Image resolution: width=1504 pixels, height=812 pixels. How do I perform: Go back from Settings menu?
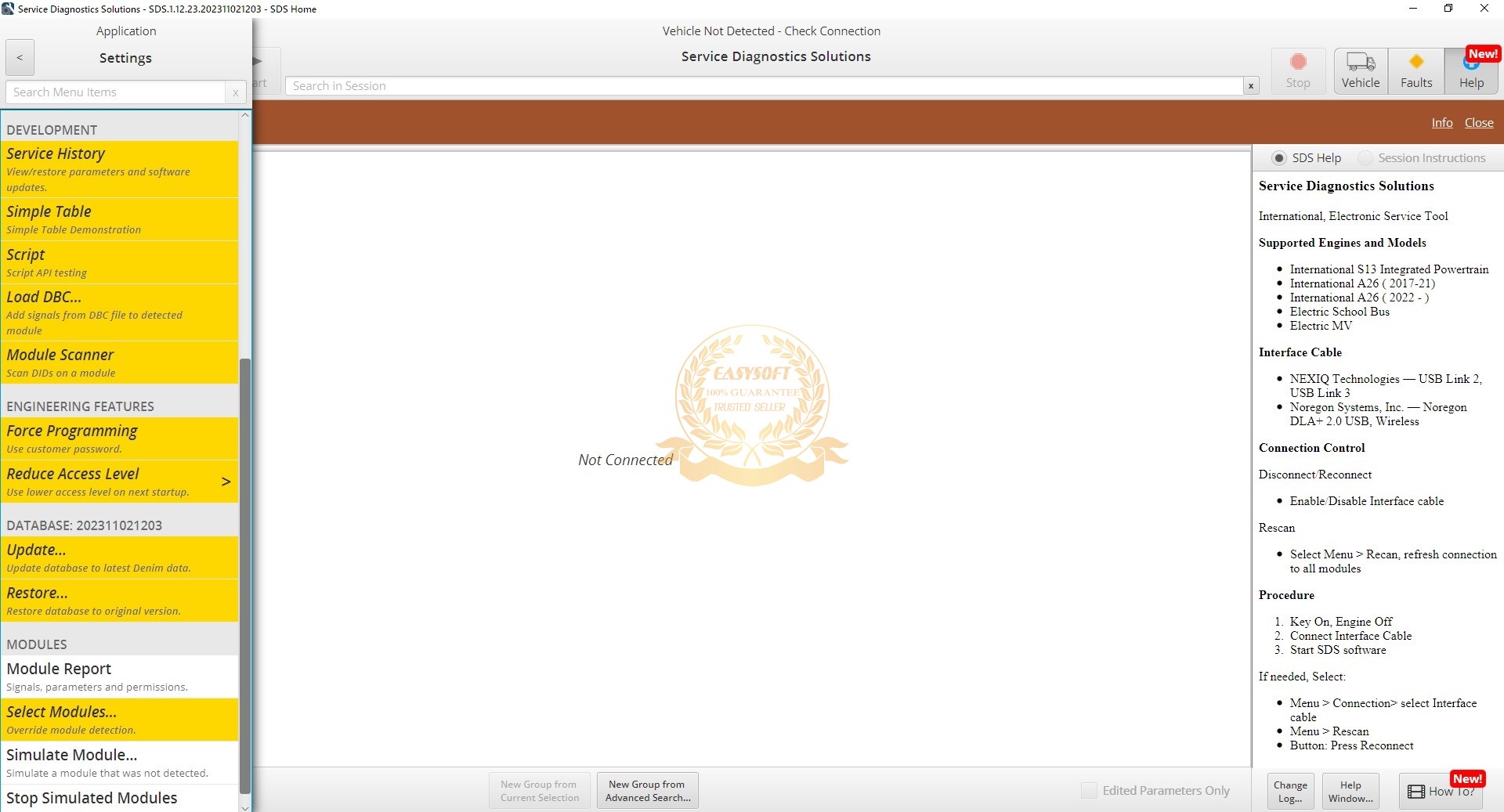pos(20,57)
